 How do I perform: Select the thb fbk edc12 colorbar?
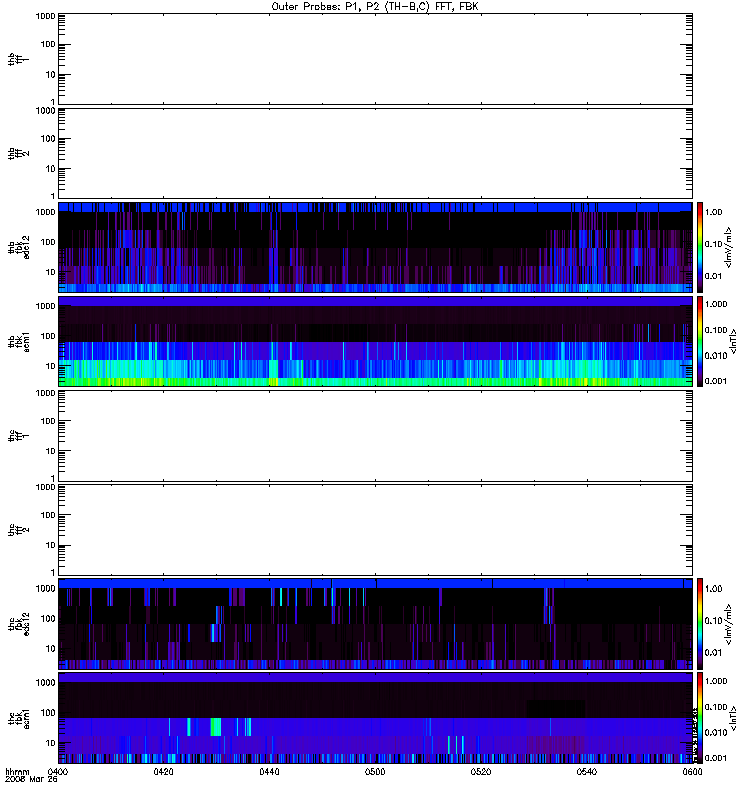point(700,247)
